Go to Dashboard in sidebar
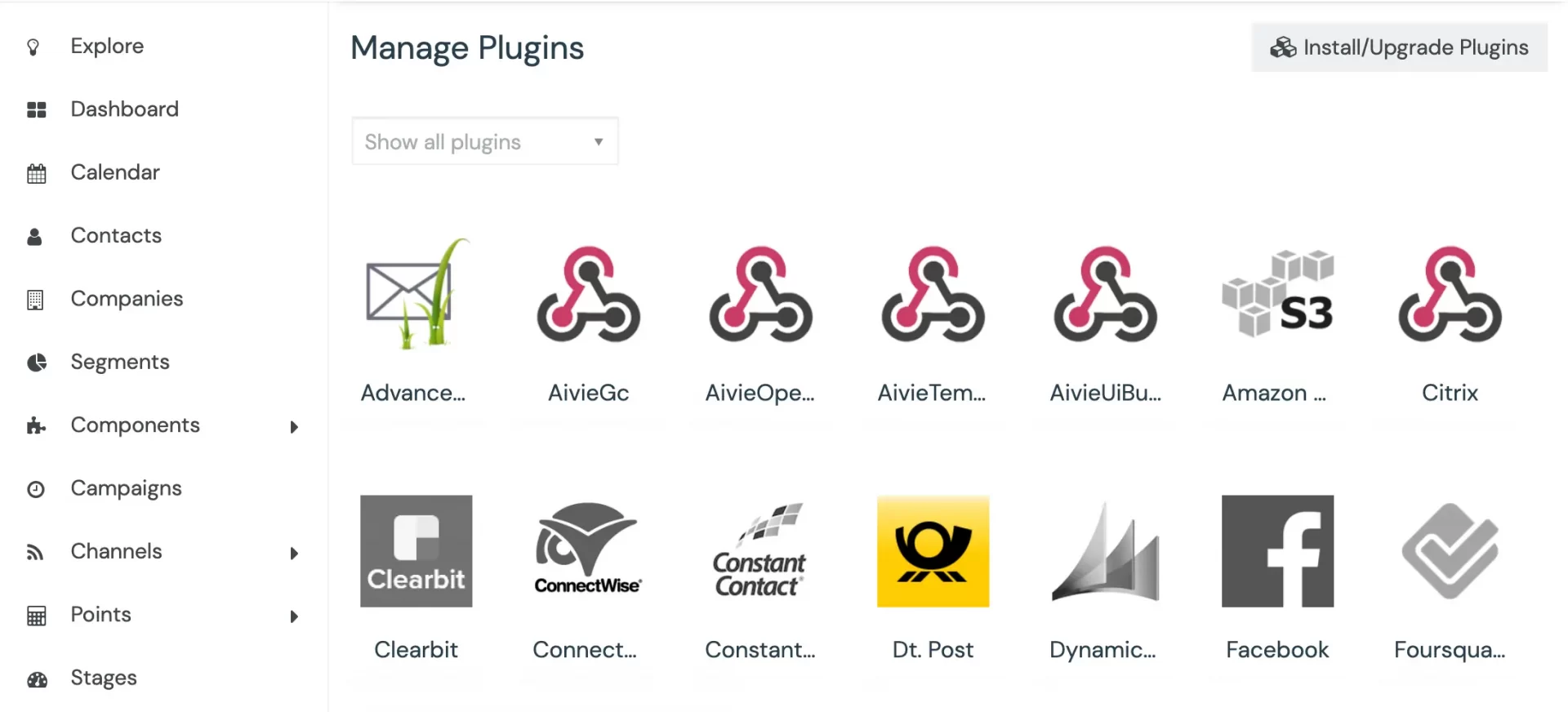The width and height of the screenshot is (1568, 712). pos(124,109)
